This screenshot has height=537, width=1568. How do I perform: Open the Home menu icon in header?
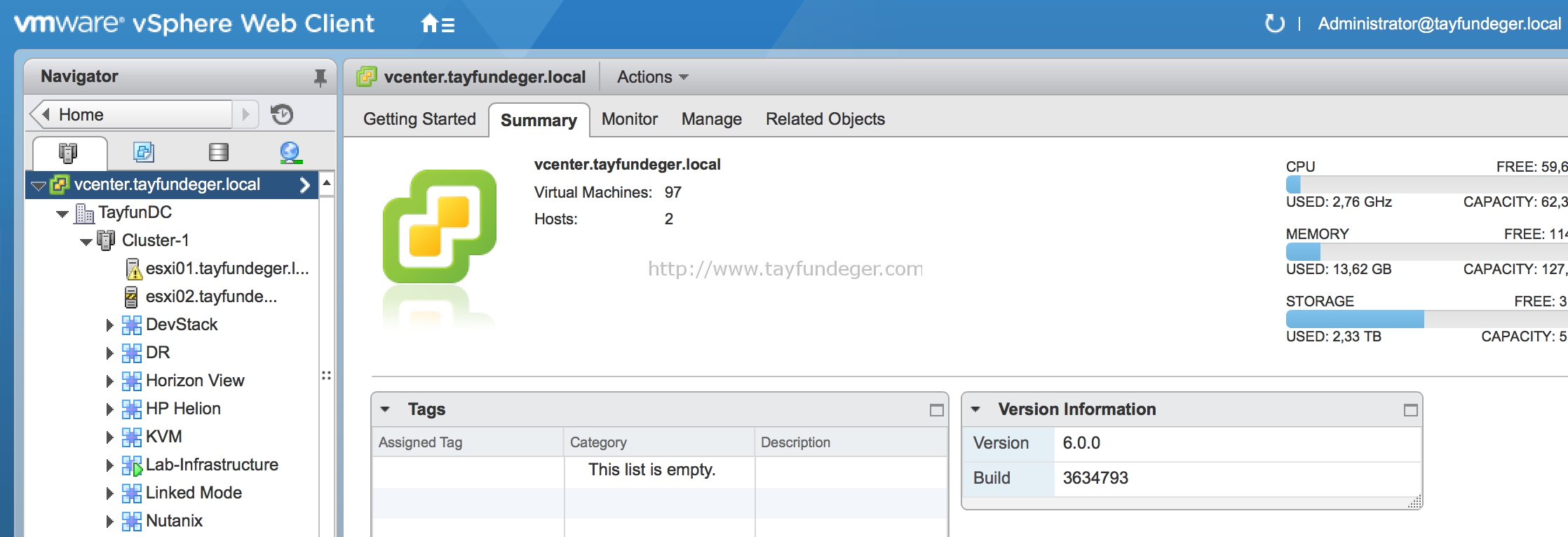click(x=438, y=25)
